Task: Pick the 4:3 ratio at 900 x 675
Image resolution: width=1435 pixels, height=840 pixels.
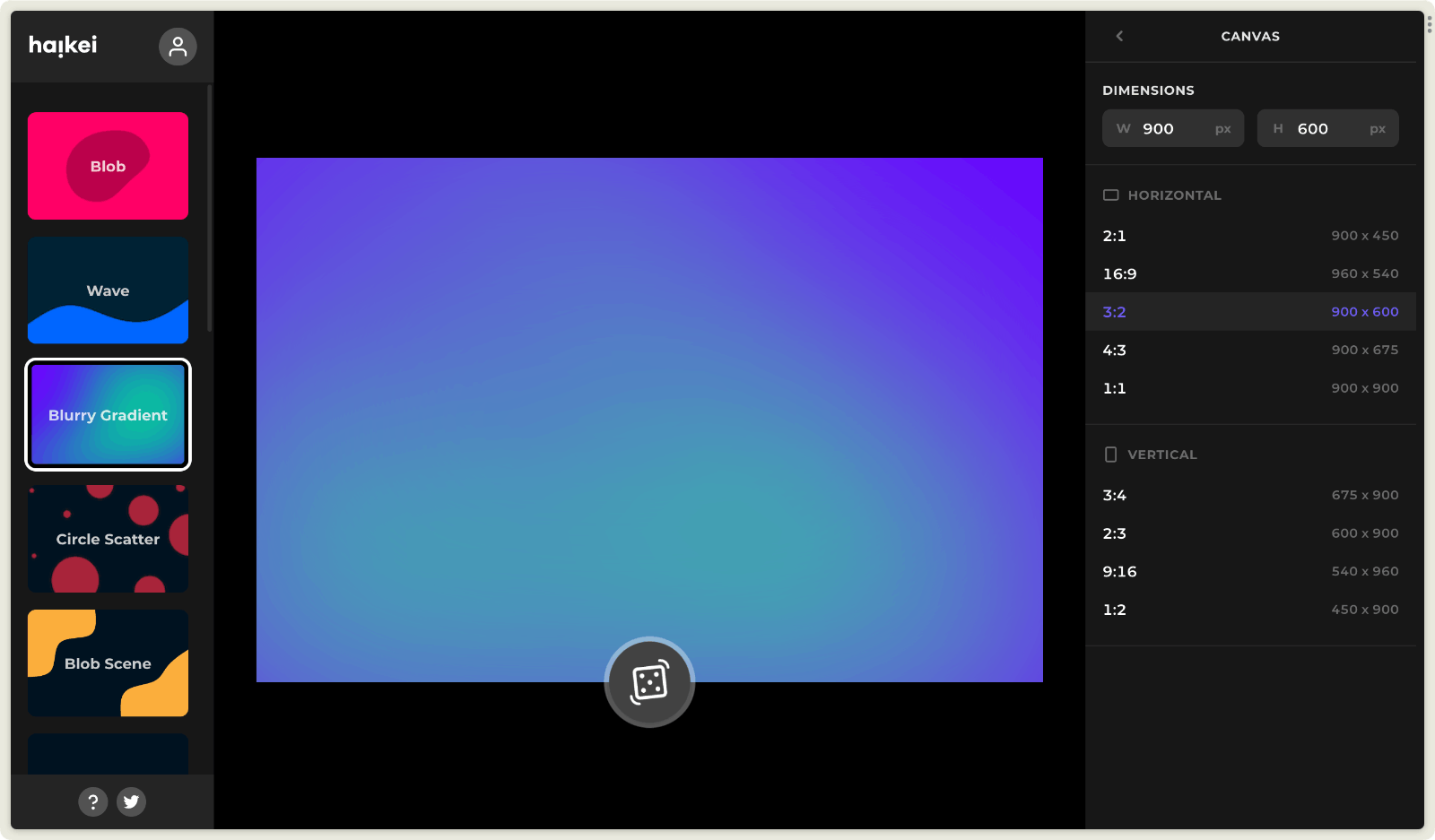Action: click(x=1250, y=350)
